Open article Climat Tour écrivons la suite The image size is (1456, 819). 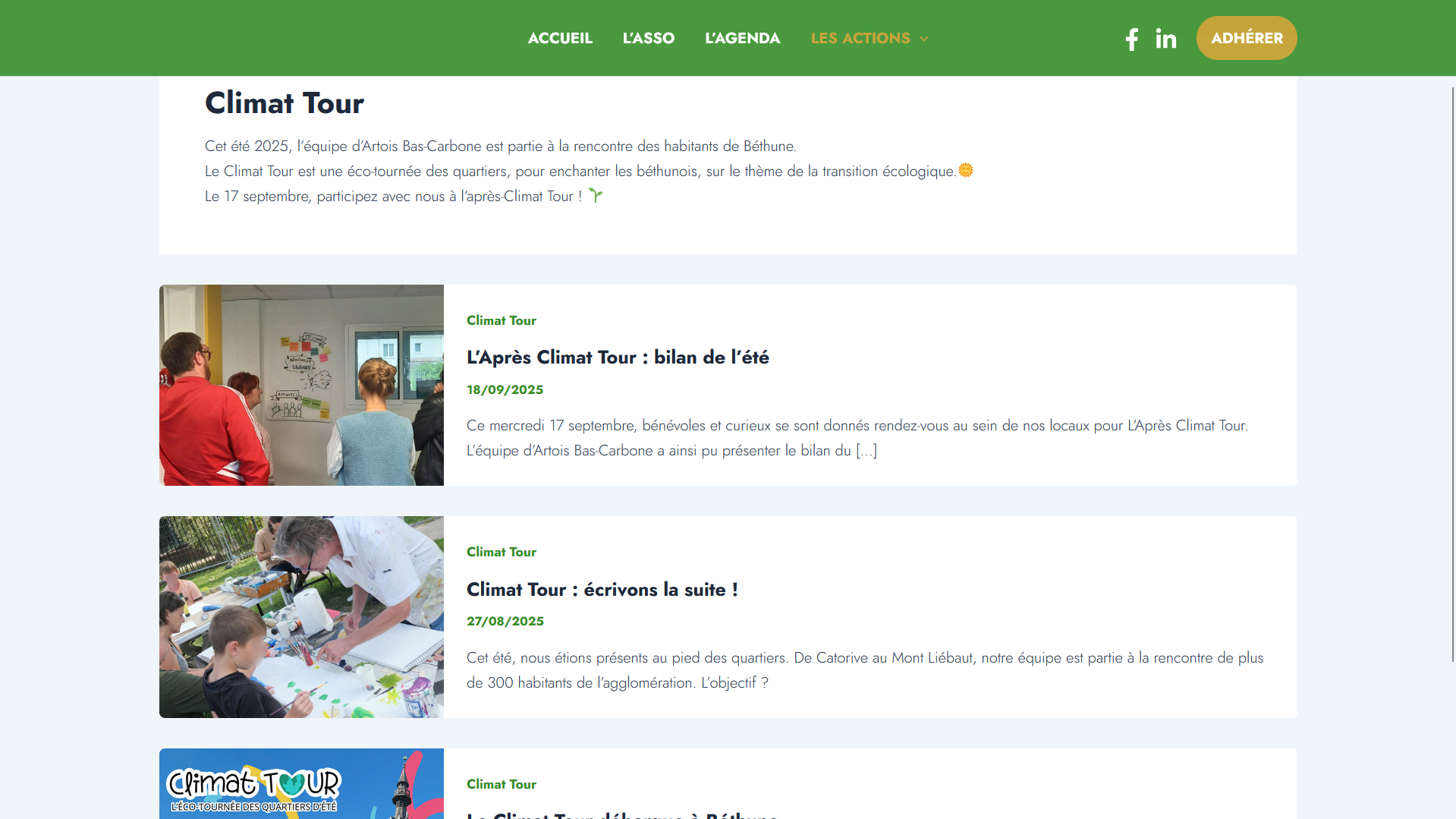click(x=602, y=590)
